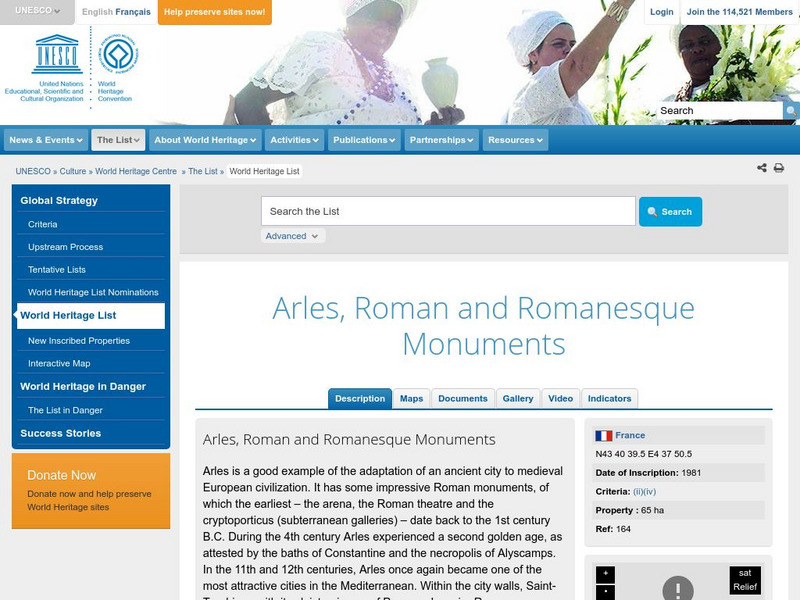The image size is (800, 600).
Task: Open the UNESCO dropdown at top
Action: tap(37, 11)
